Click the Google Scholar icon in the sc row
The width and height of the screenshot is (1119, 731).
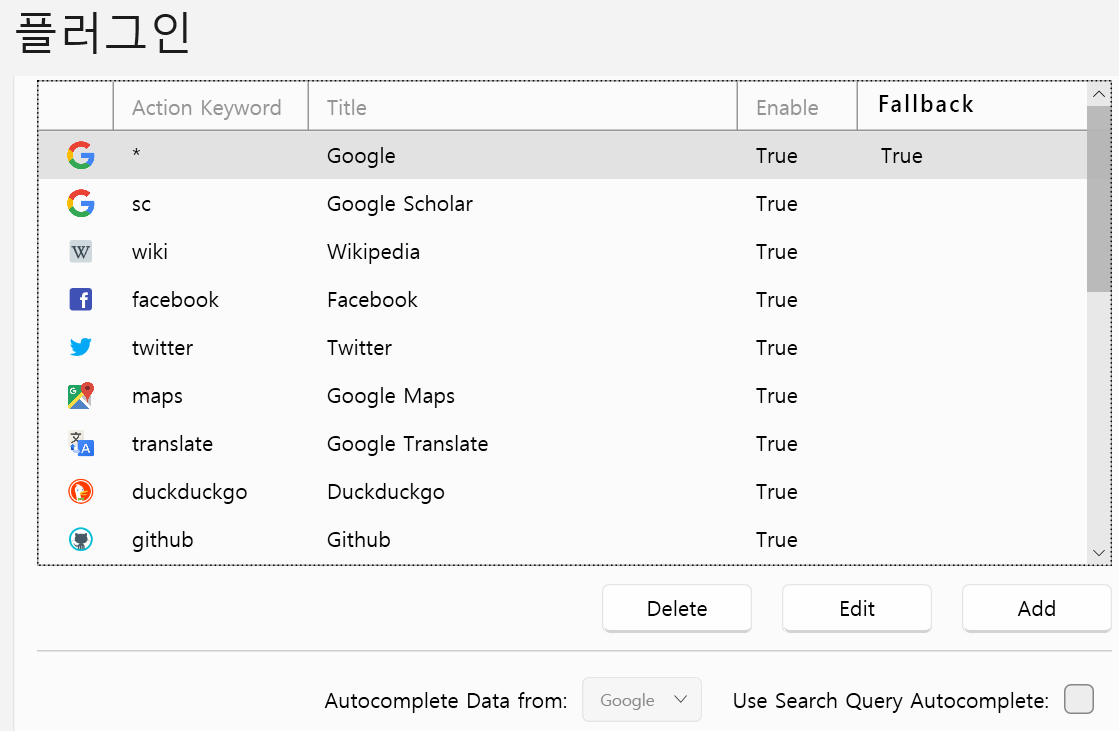[81, 203]
